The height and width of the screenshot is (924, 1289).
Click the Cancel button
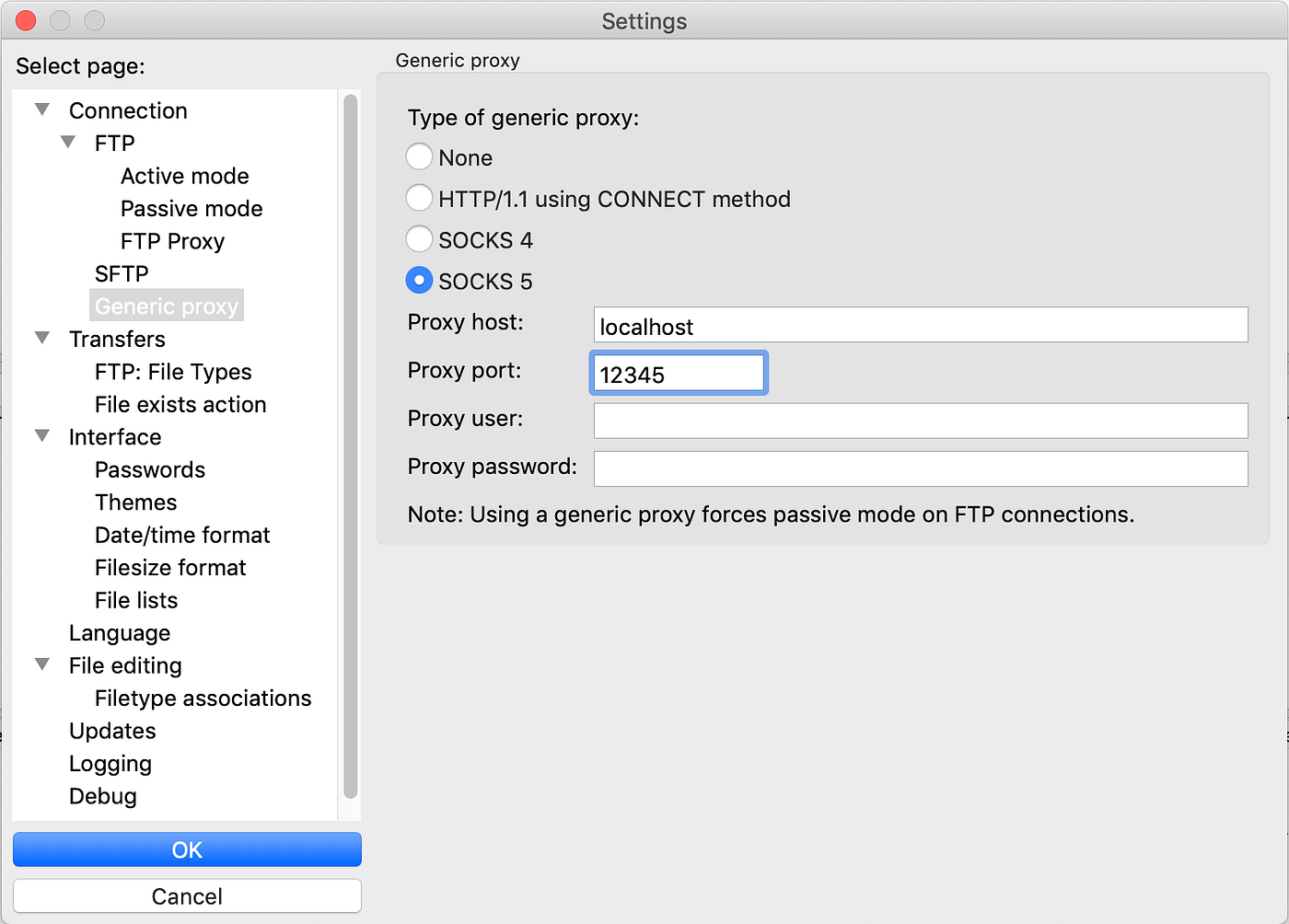(187, 895)
